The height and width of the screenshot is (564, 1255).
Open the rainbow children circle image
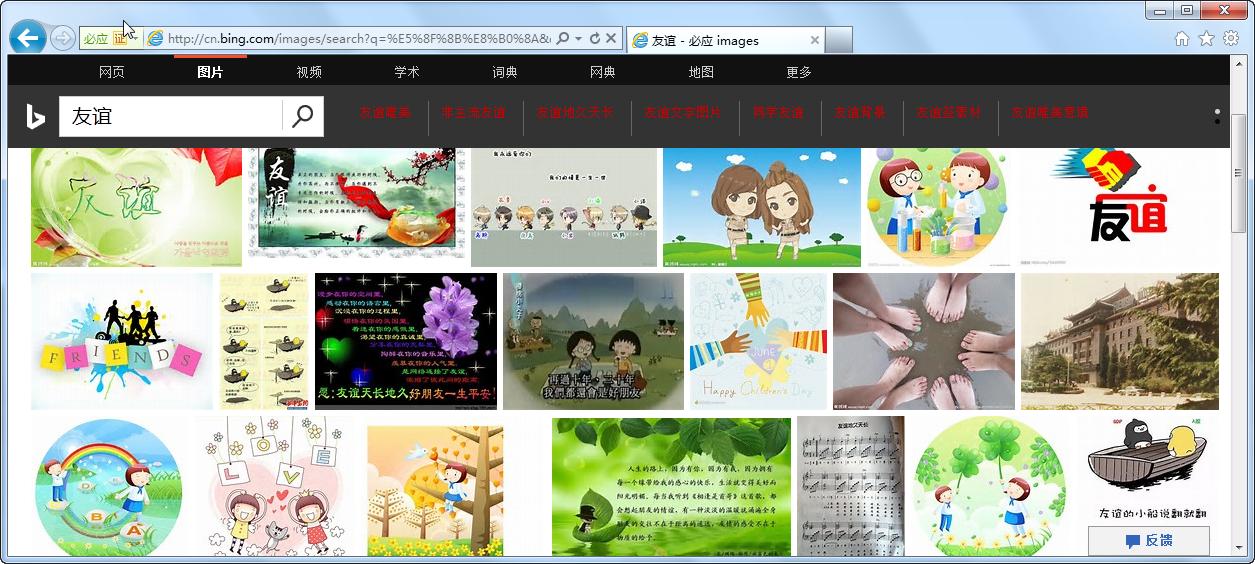(x=108, y=486)
